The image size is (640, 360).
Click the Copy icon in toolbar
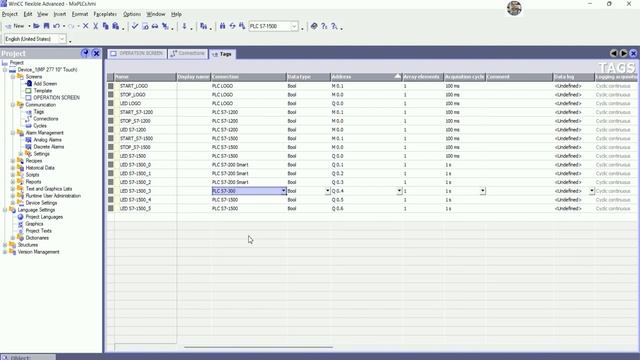(x=106, y=26)
